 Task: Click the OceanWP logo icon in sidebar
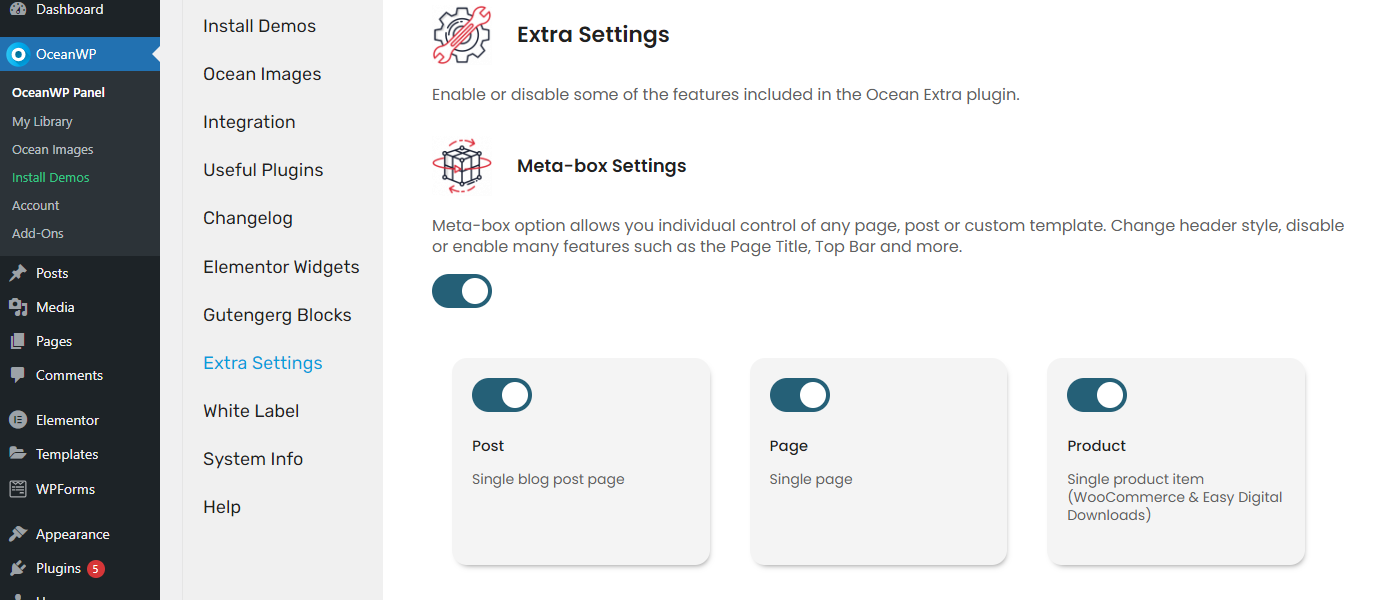[x=17, y=54]
